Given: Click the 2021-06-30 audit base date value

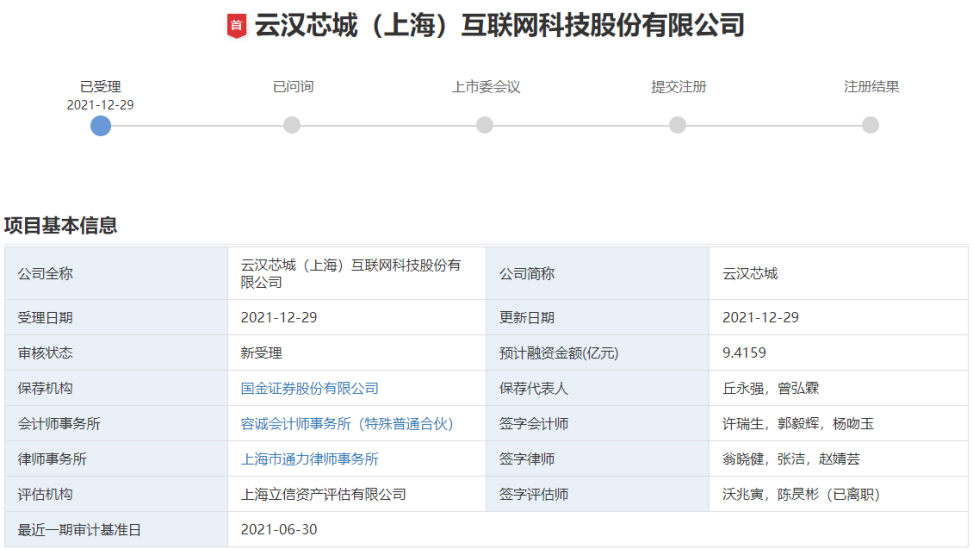Looking at the screenshot, I should click(279, 529).
